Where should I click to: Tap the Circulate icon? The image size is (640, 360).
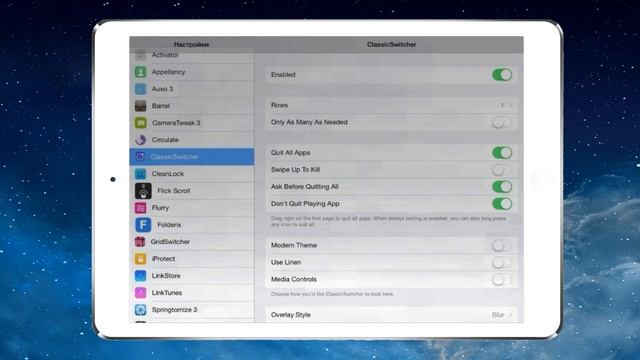tap(140, 140)
